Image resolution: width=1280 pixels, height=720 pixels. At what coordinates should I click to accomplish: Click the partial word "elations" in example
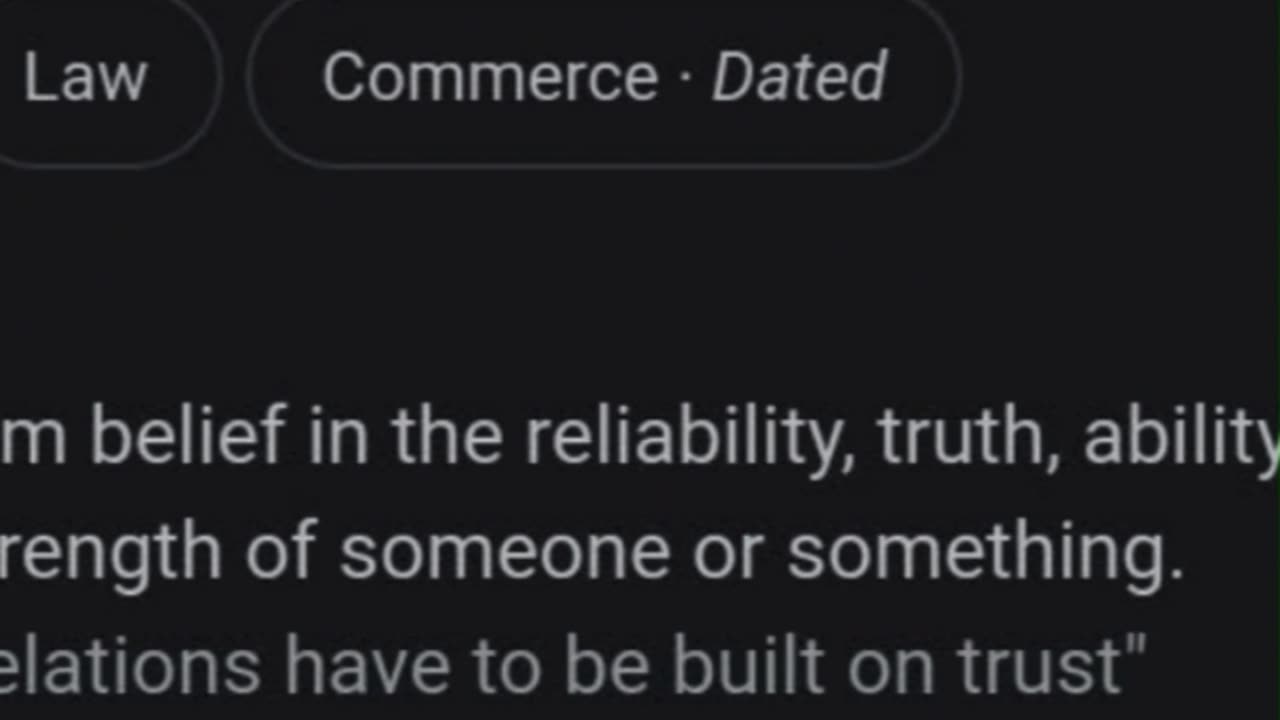(x=130, y=666)
